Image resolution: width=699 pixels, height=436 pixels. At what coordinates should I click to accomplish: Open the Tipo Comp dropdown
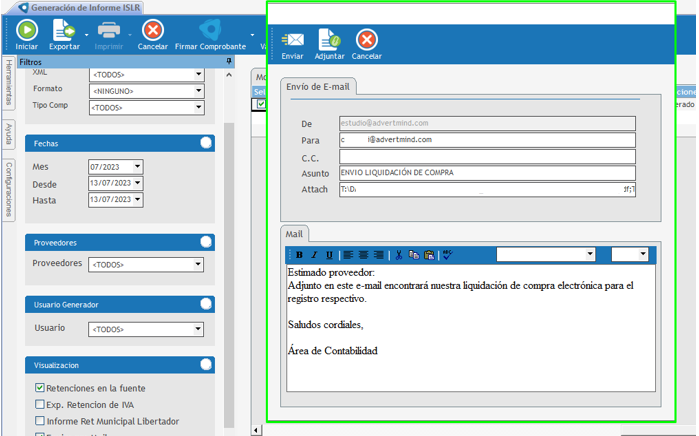[x=199, y=107]
